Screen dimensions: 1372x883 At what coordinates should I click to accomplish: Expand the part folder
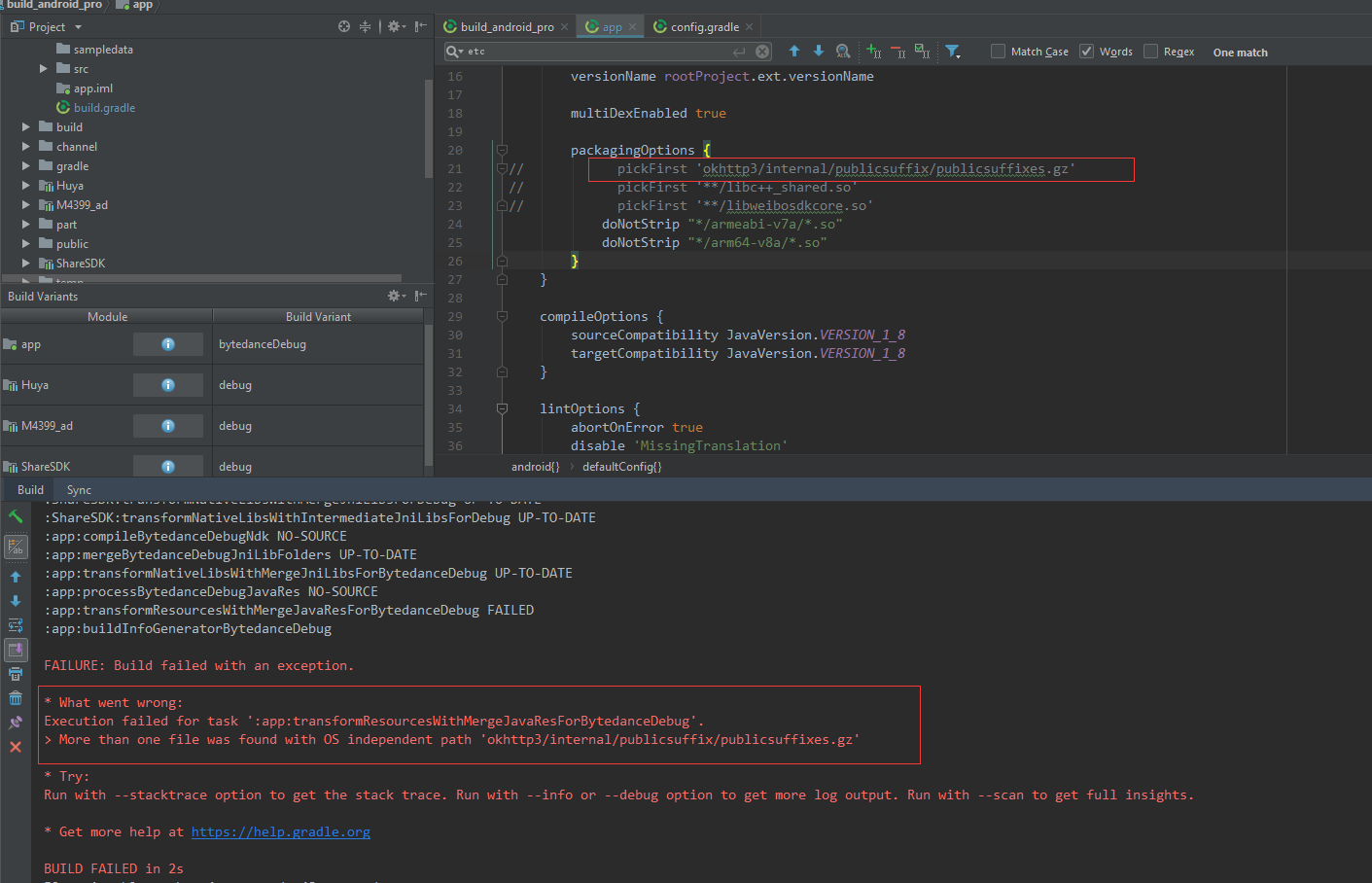pos(25,225)
